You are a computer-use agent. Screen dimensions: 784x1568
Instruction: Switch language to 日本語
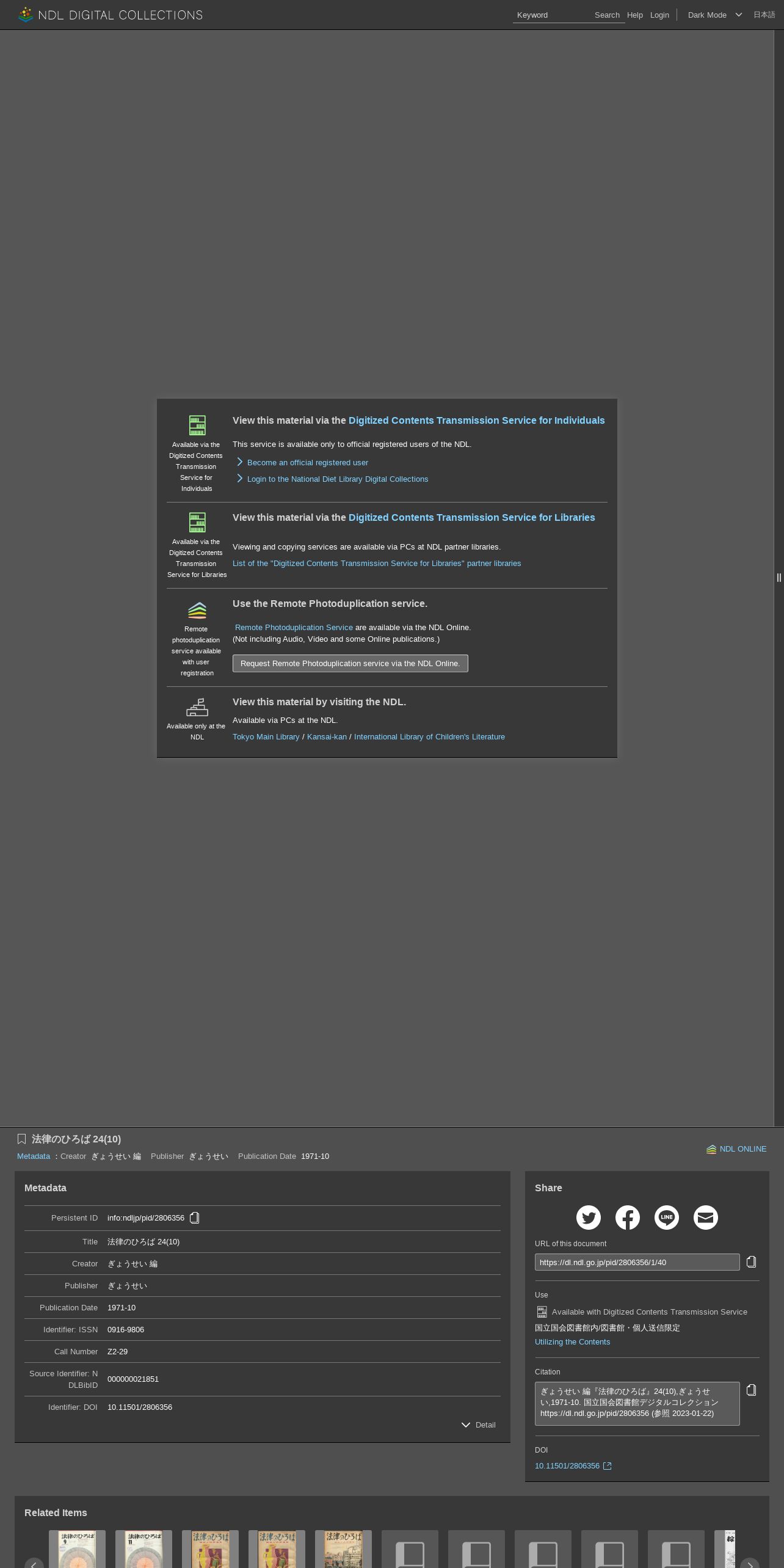tap(764, 15)
